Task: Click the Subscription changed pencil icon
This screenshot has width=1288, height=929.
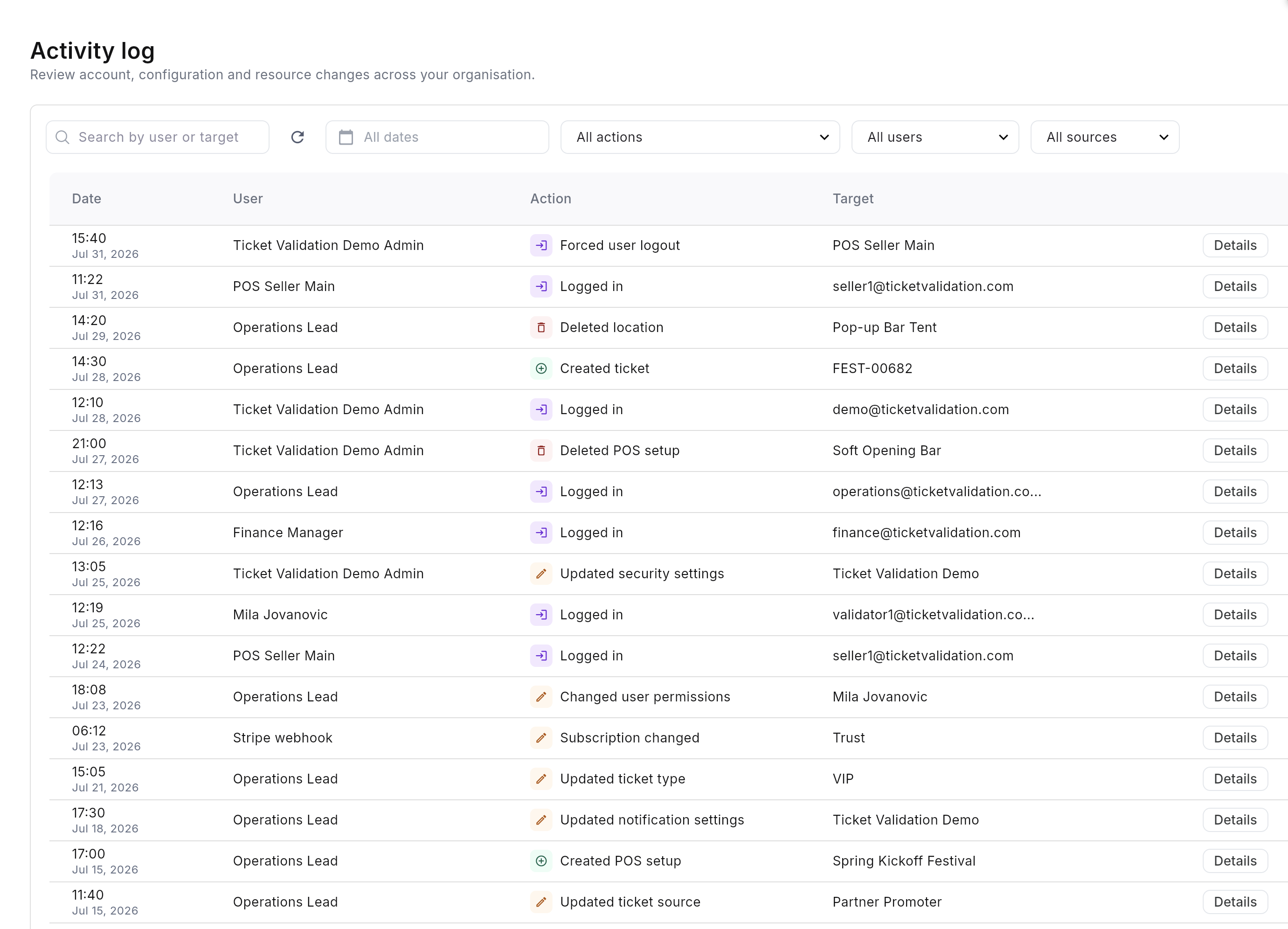Action: tap(541, 738)
